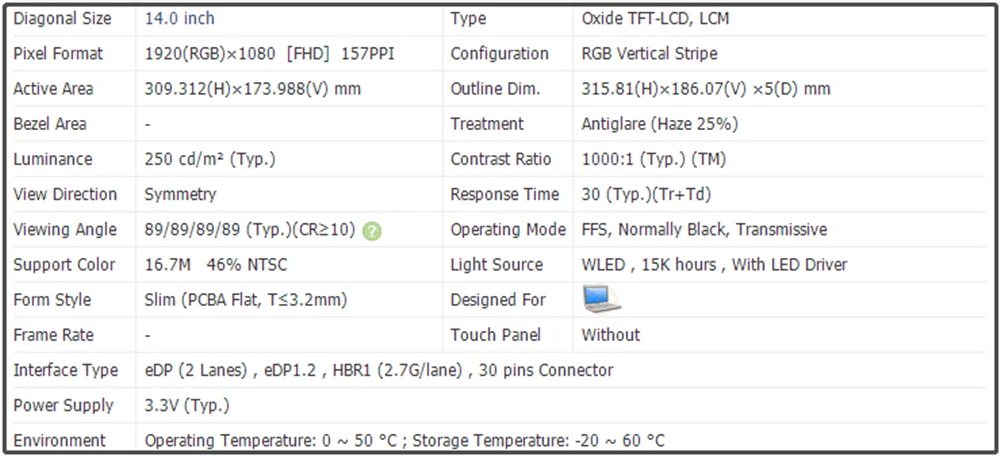Click the eDP interface type description
The height and width of the screenshot is (456, 1000).
pos(379,371)
